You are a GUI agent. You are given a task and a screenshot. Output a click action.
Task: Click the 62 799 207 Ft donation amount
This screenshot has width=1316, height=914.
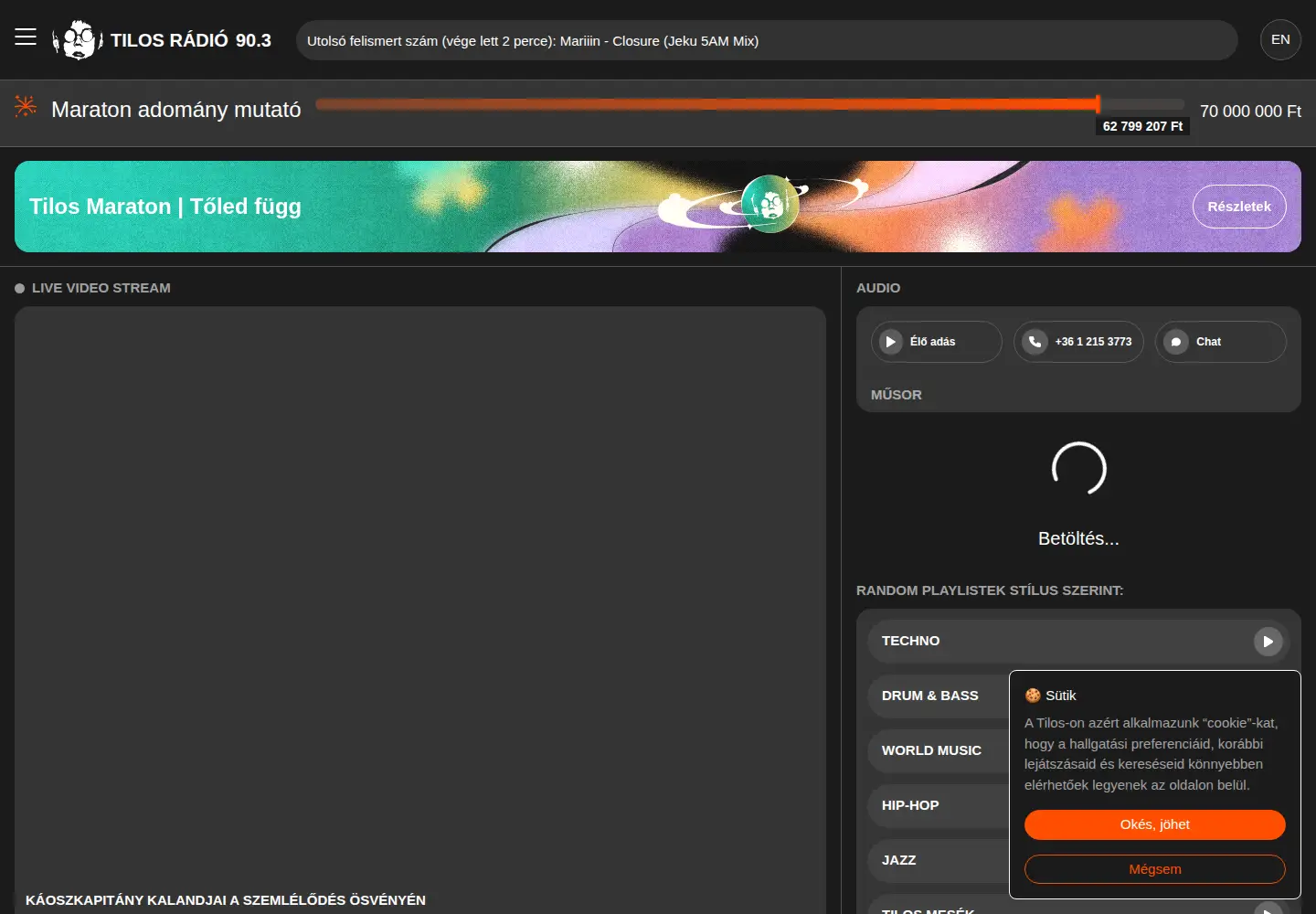point(1142,126)
